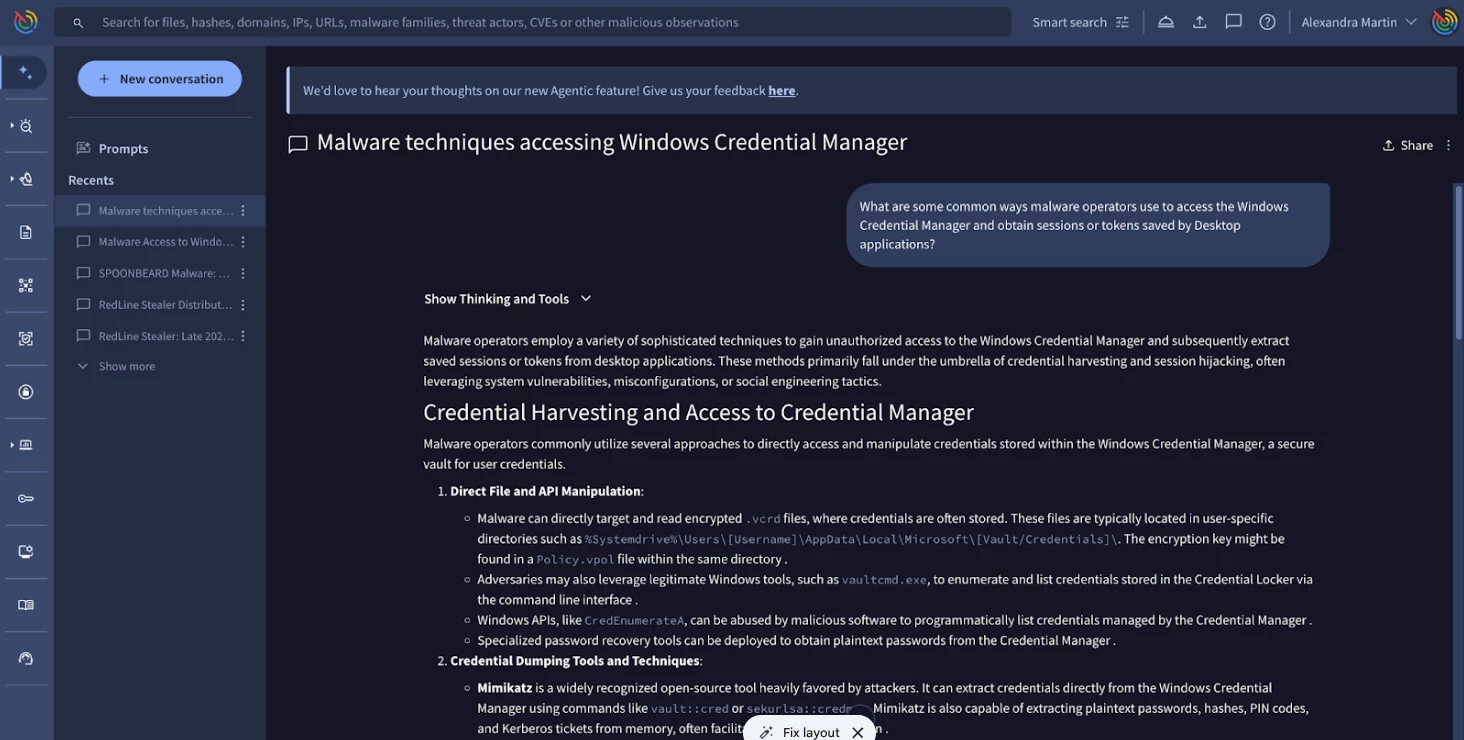Click the colorful profile avatar top-right
Screen dimensions: 1464x740
[1445, 21]
